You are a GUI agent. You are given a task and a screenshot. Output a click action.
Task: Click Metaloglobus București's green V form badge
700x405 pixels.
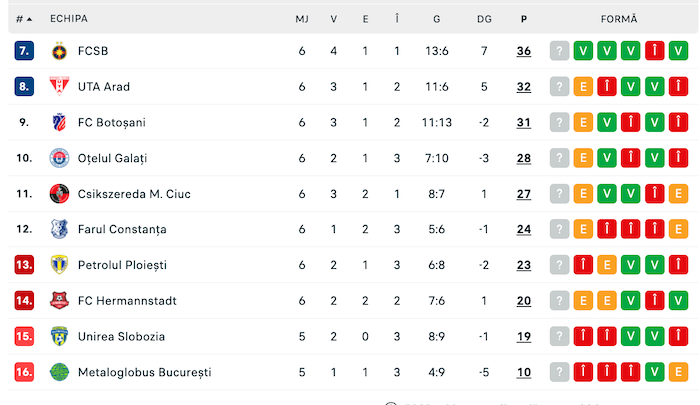[655, 372]
